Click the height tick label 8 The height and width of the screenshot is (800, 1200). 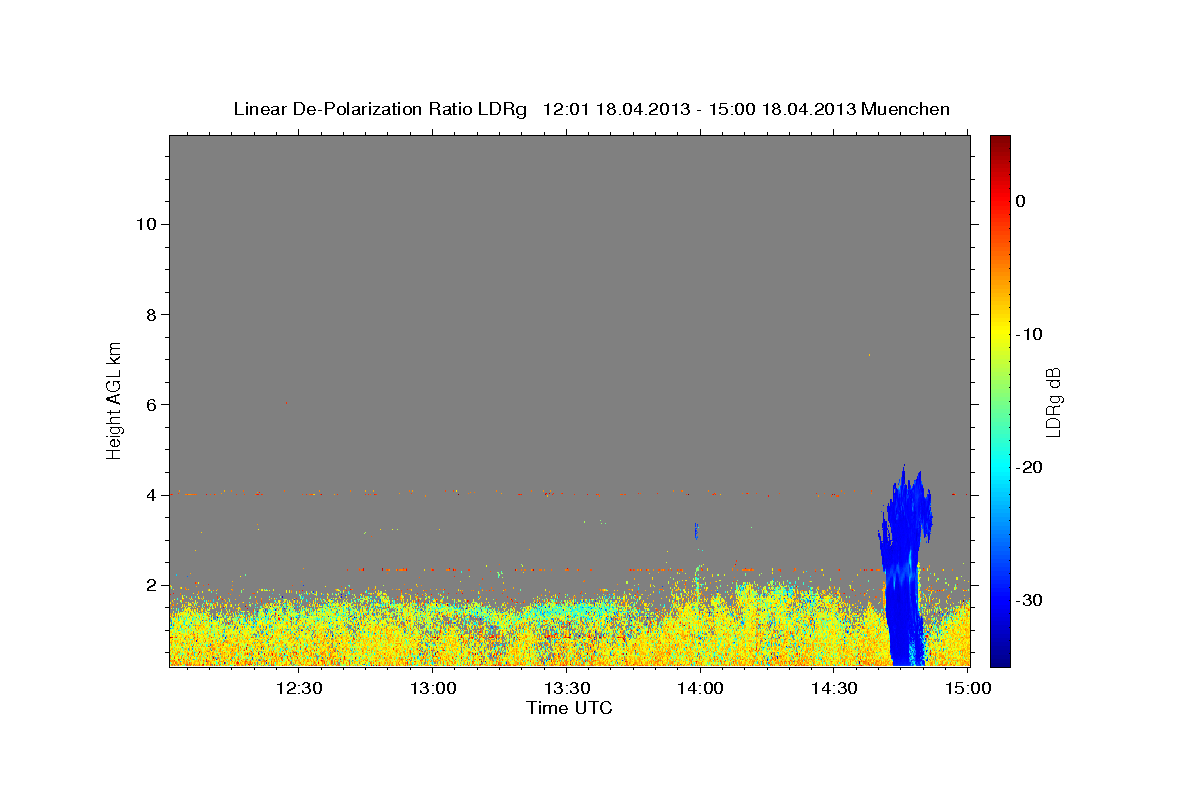pyautogui.click(x=150, y=314)
